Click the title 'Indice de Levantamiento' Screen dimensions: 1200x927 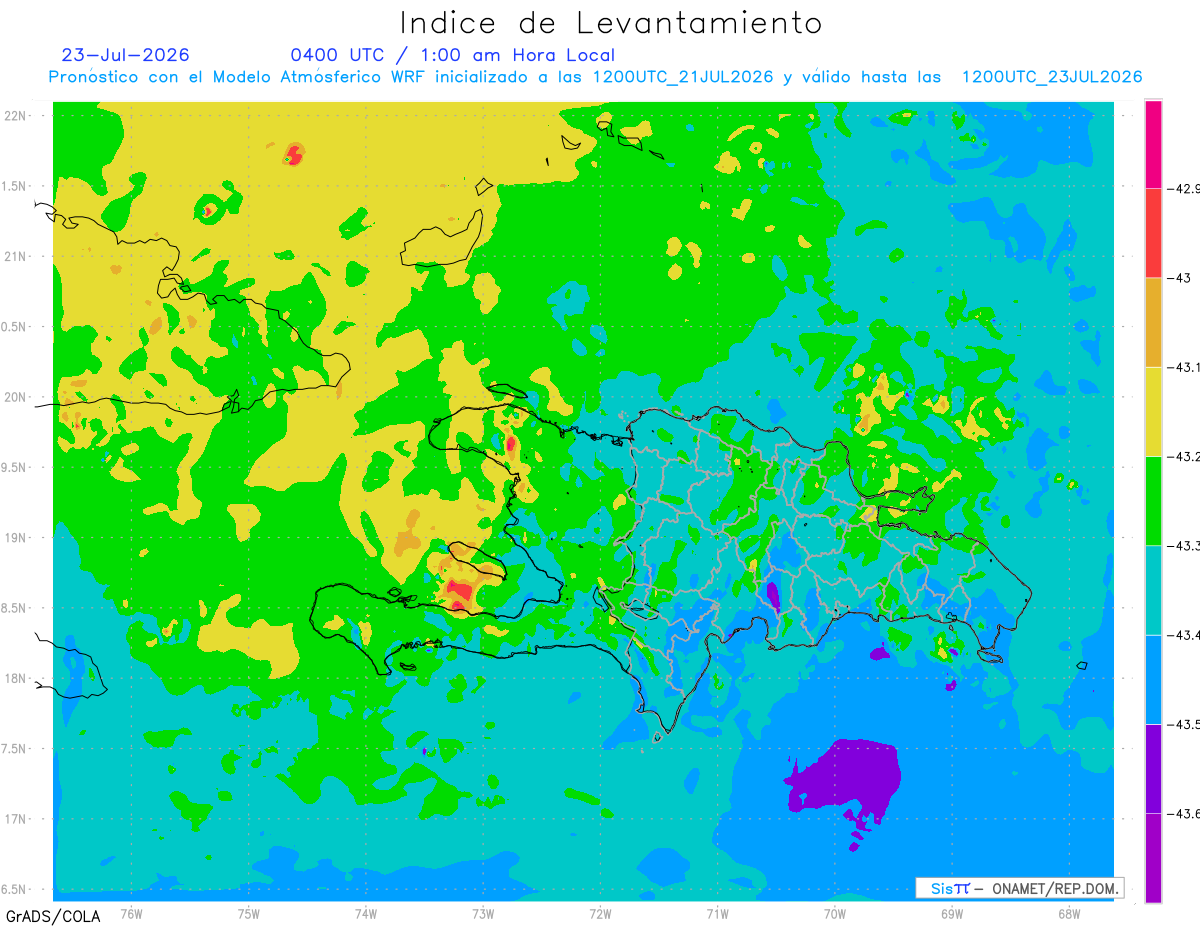click(611, 23)
